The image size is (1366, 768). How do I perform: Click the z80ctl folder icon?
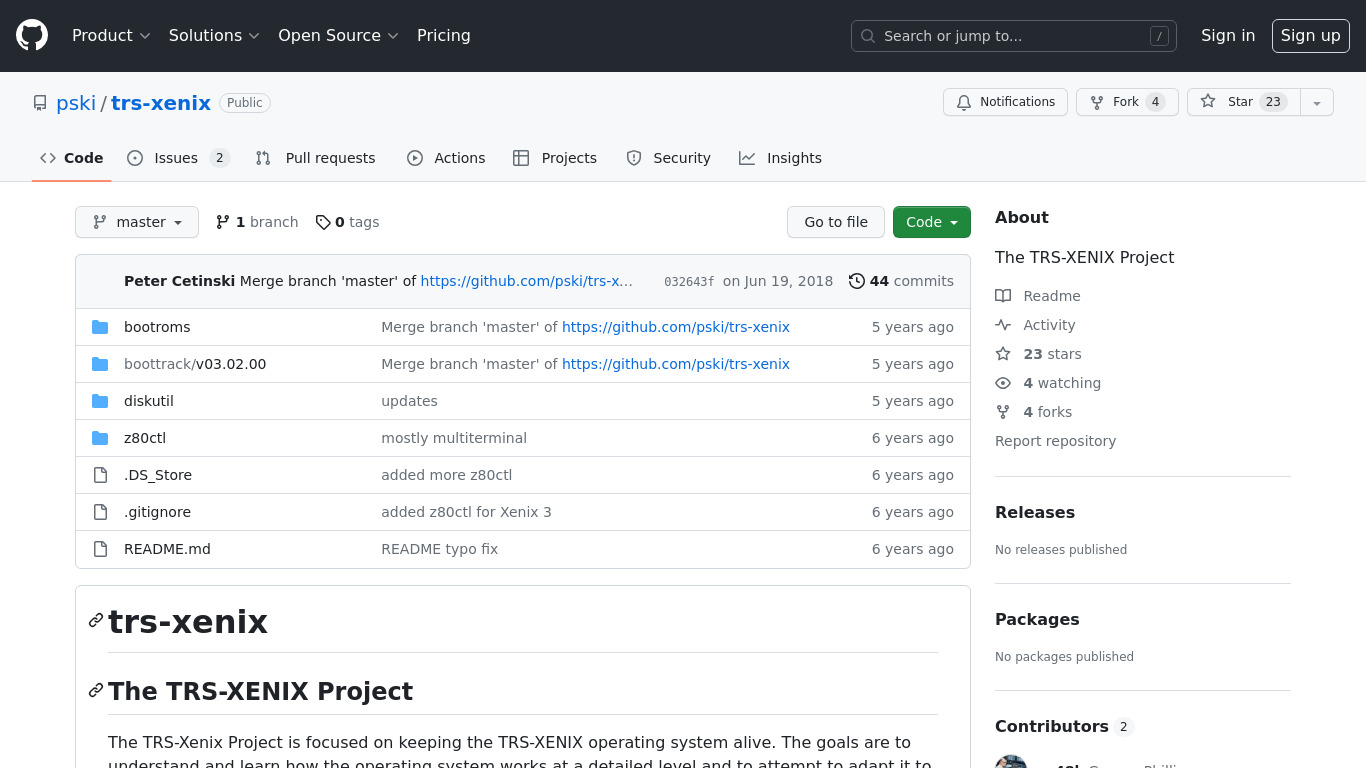100,438
